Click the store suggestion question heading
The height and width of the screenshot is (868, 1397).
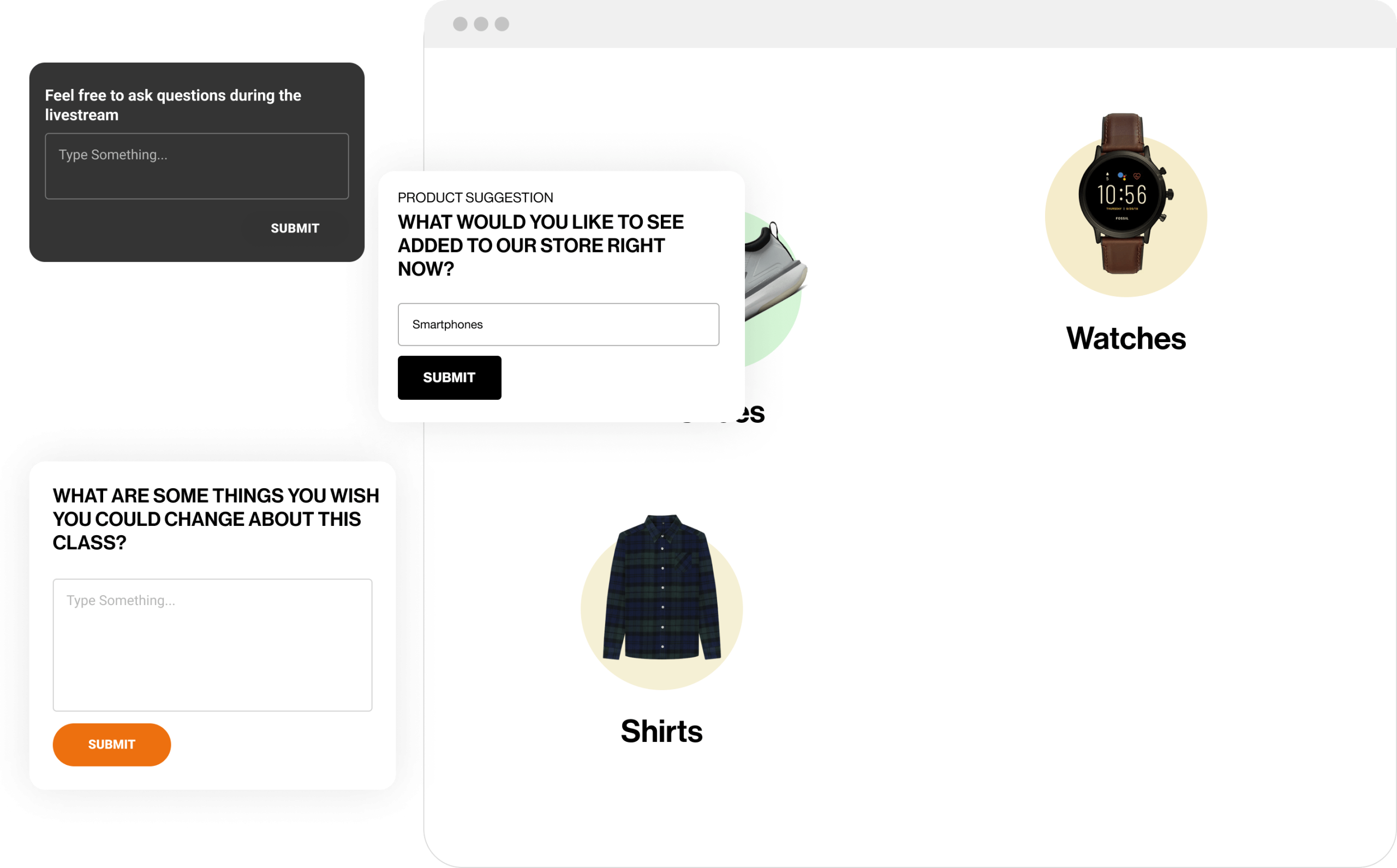coord(541,245)
